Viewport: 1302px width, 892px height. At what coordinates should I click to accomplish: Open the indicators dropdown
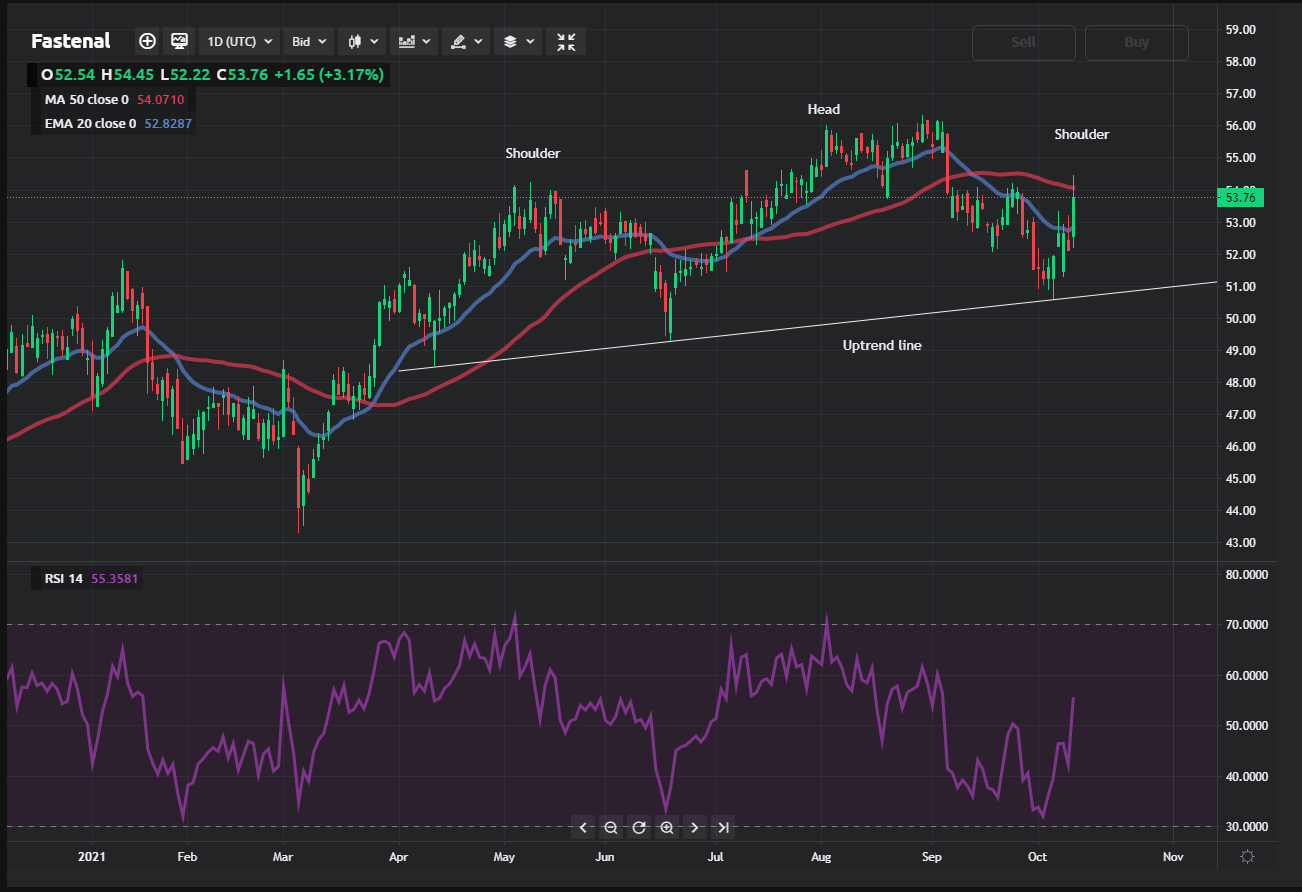click(414, 42)
